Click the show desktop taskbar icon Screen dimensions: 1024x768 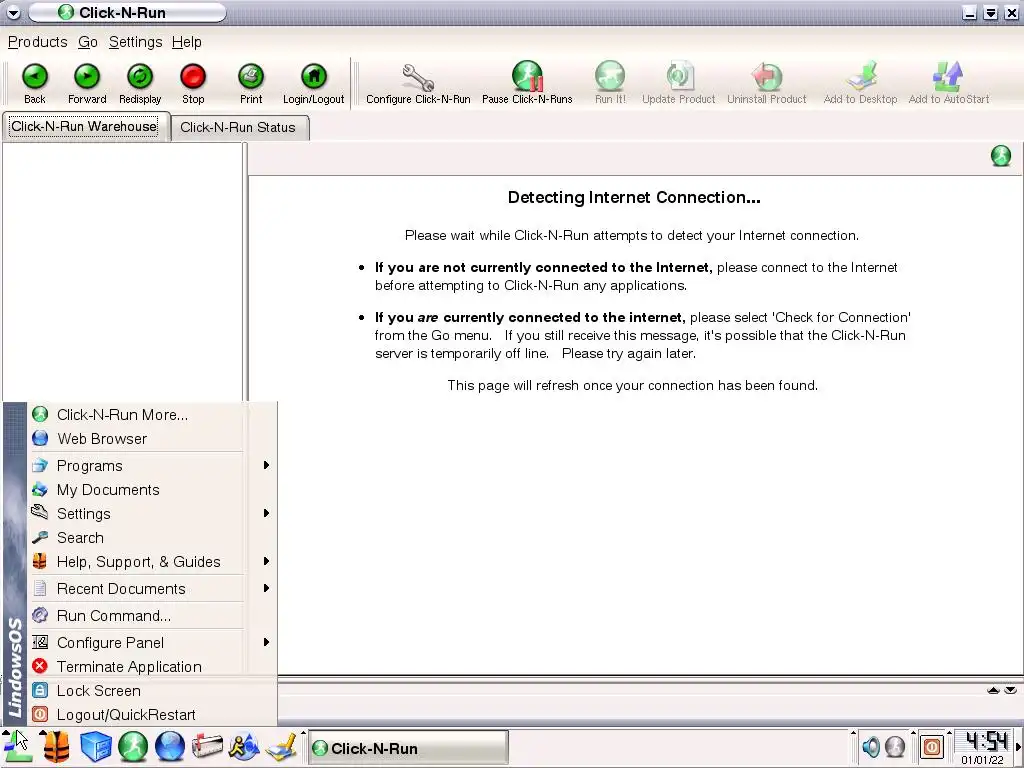pos(282,748)
